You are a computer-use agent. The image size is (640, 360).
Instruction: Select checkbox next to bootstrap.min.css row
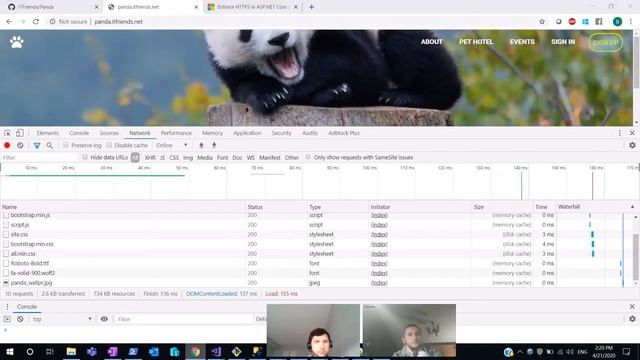pos(6,244)
